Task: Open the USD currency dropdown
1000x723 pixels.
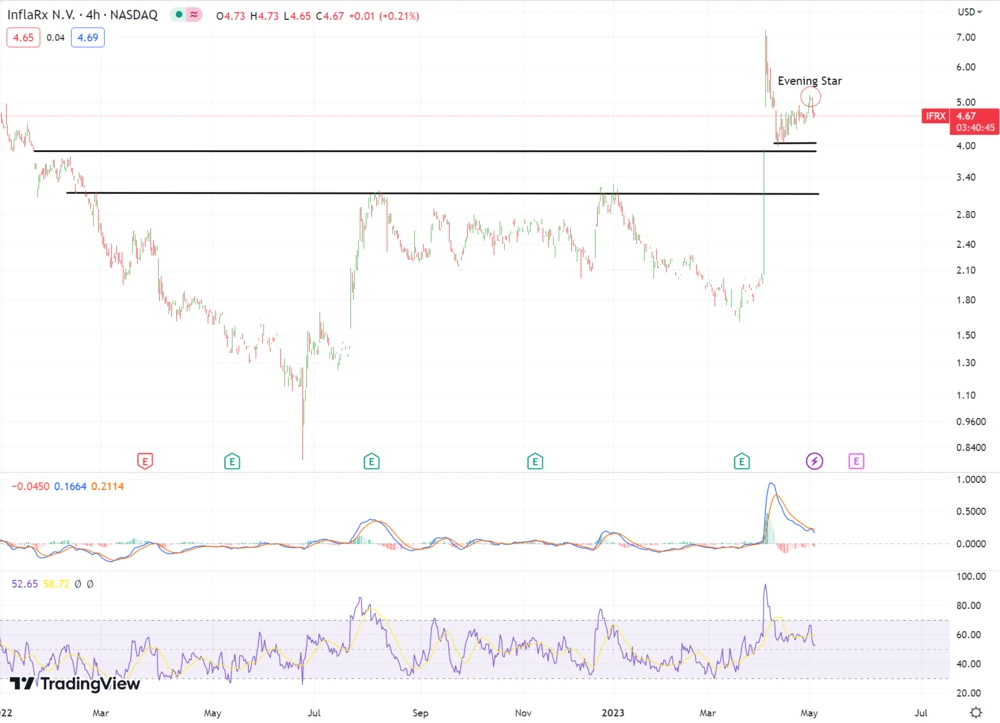Action: [x=967, y=12]
